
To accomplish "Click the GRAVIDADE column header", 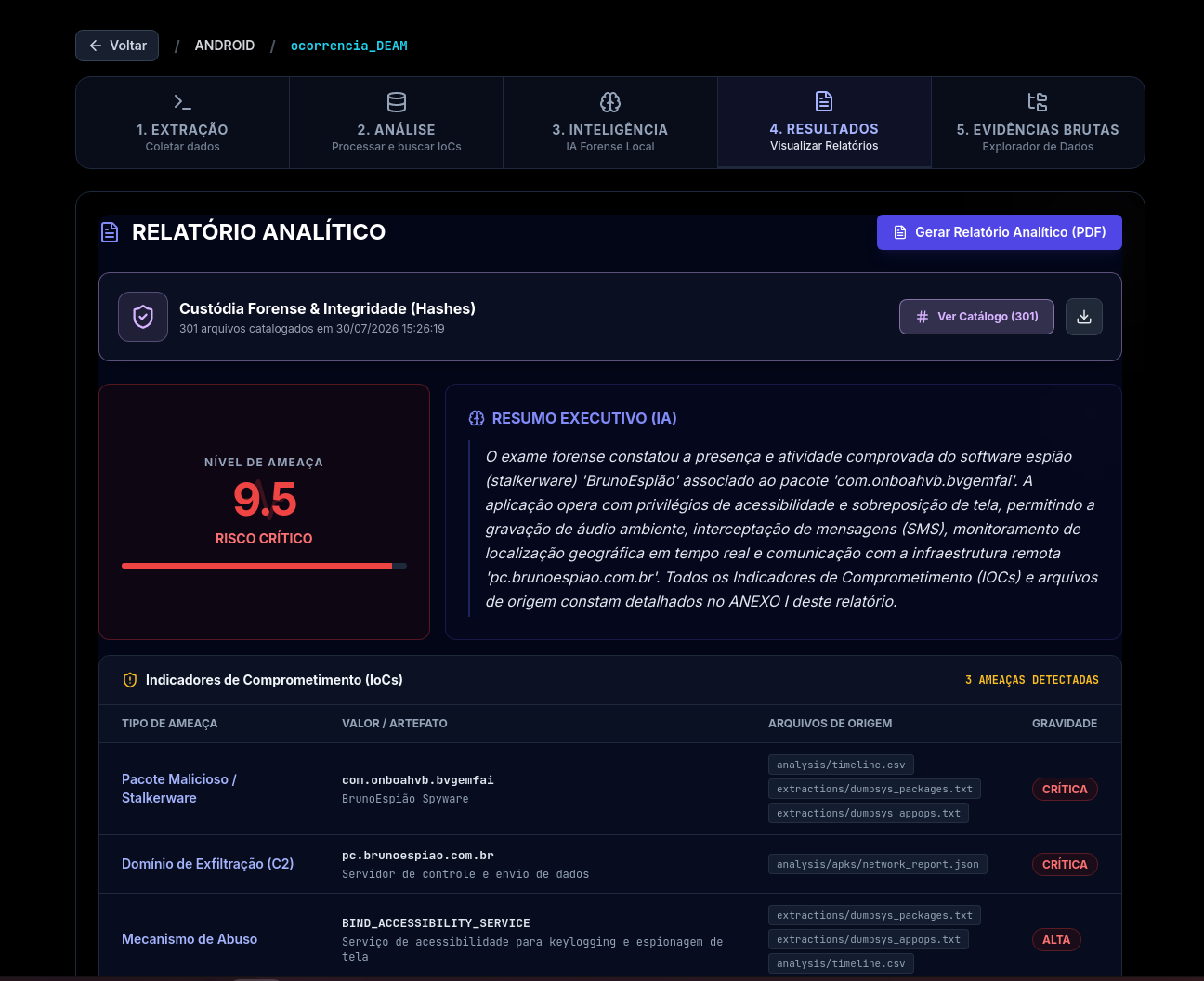I will (1065, 724).
